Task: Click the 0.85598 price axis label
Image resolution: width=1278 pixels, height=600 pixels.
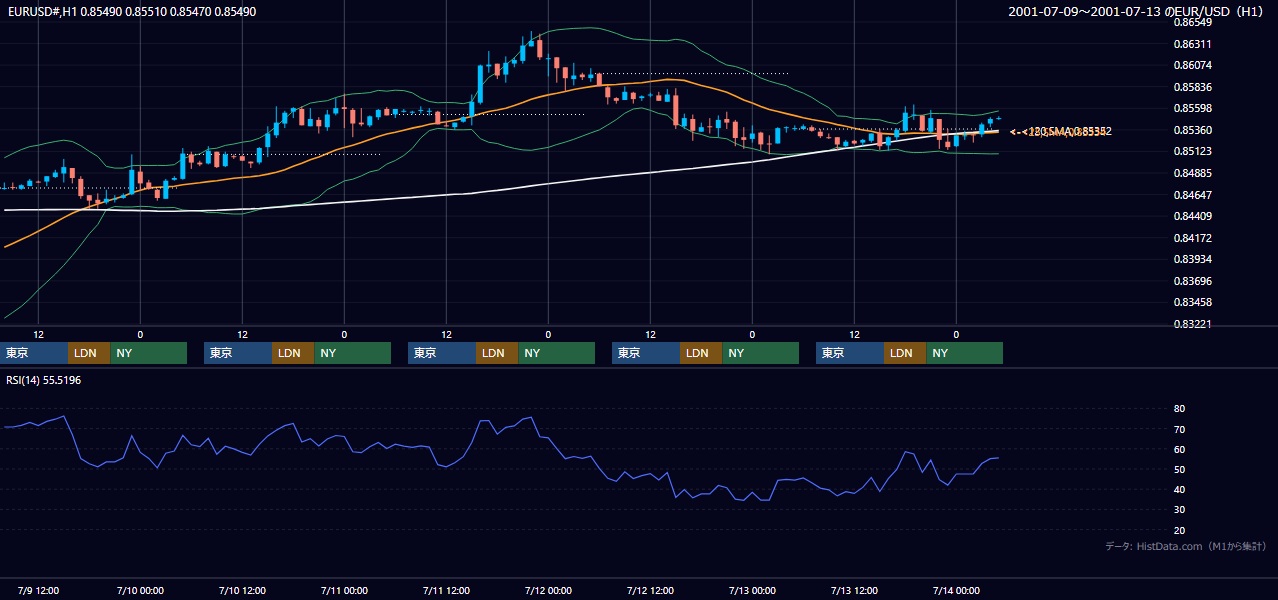Action: (1193, 108)
